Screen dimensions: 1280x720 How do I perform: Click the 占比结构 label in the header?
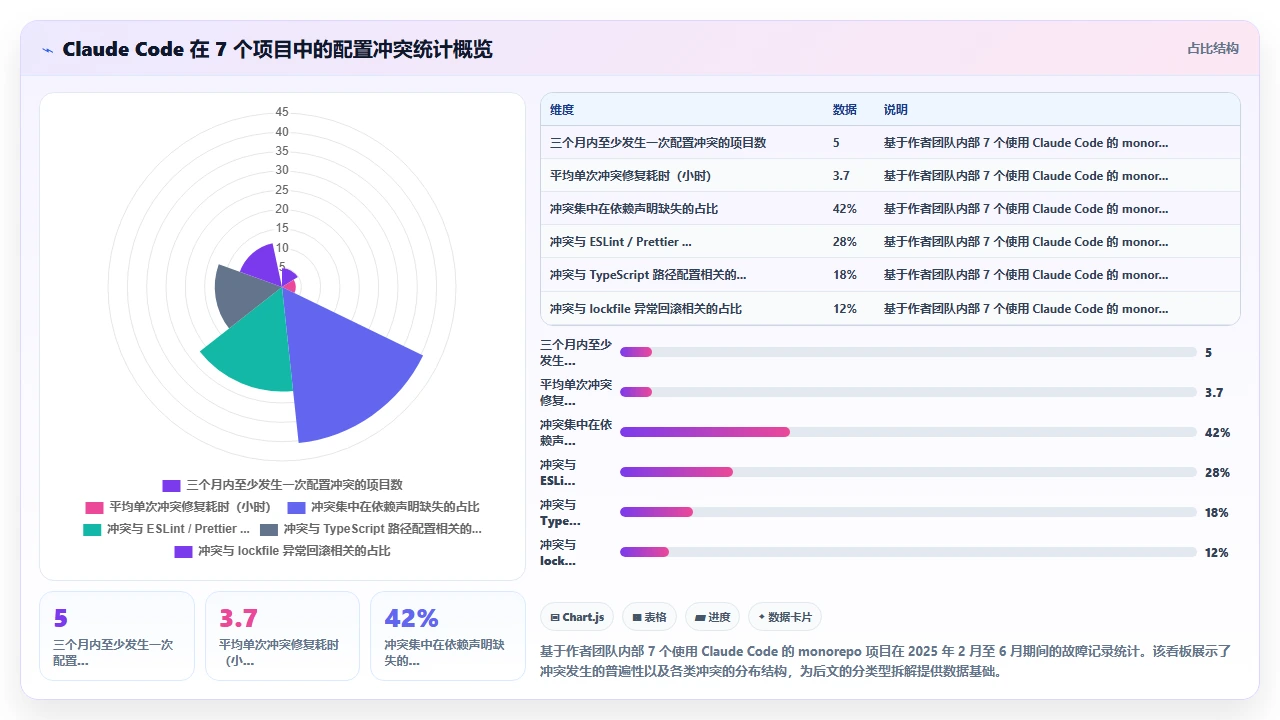(x=1213, y=48)
